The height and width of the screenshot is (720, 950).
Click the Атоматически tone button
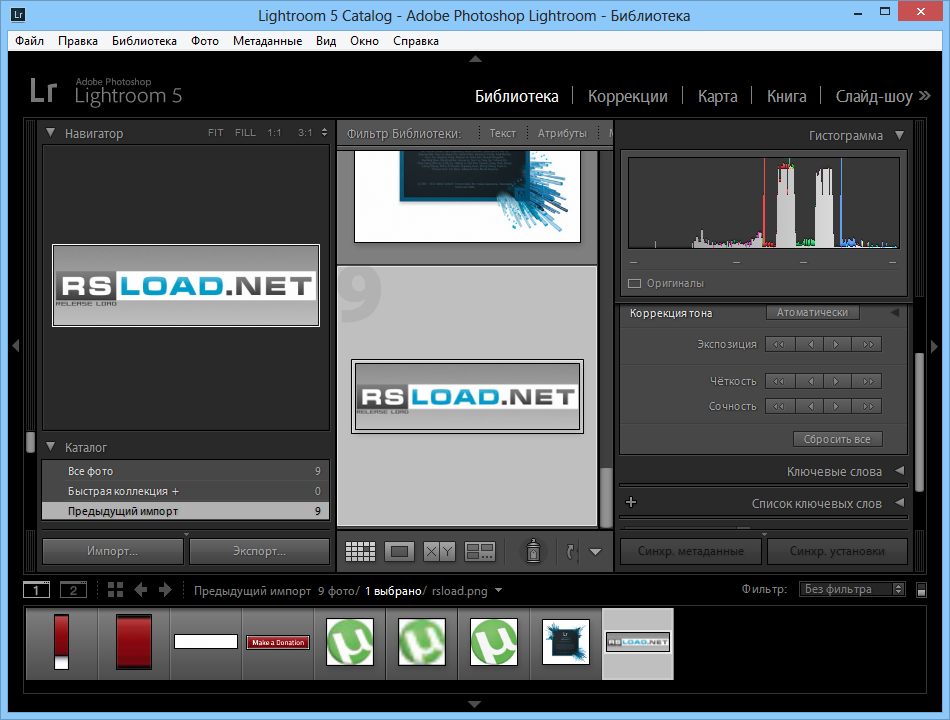(x=812, y=312)
